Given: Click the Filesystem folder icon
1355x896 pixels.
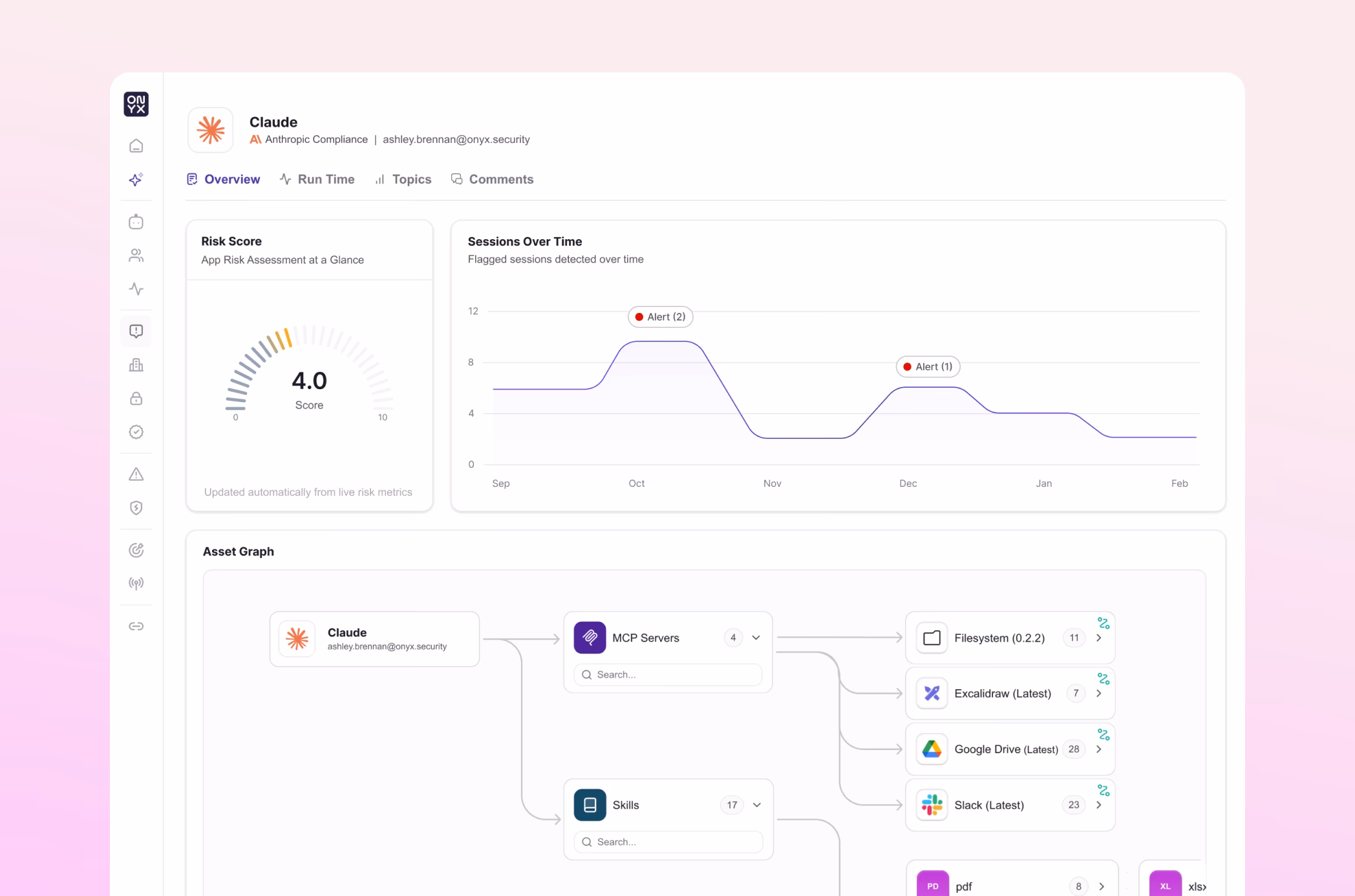Looking at the screenshot, I should click(x=932, y=638).
